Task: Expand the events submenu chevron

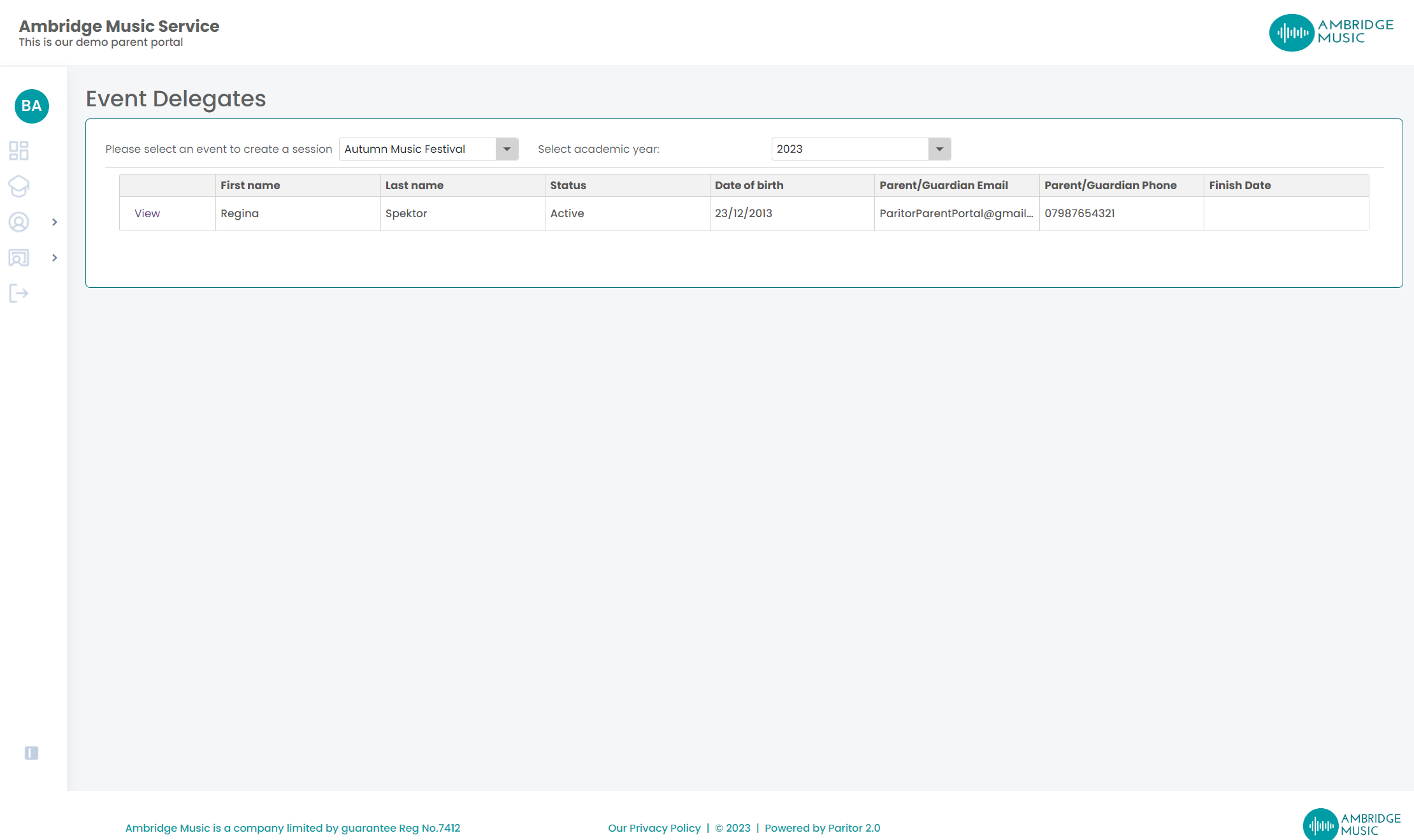Action: tap(55, 258)
